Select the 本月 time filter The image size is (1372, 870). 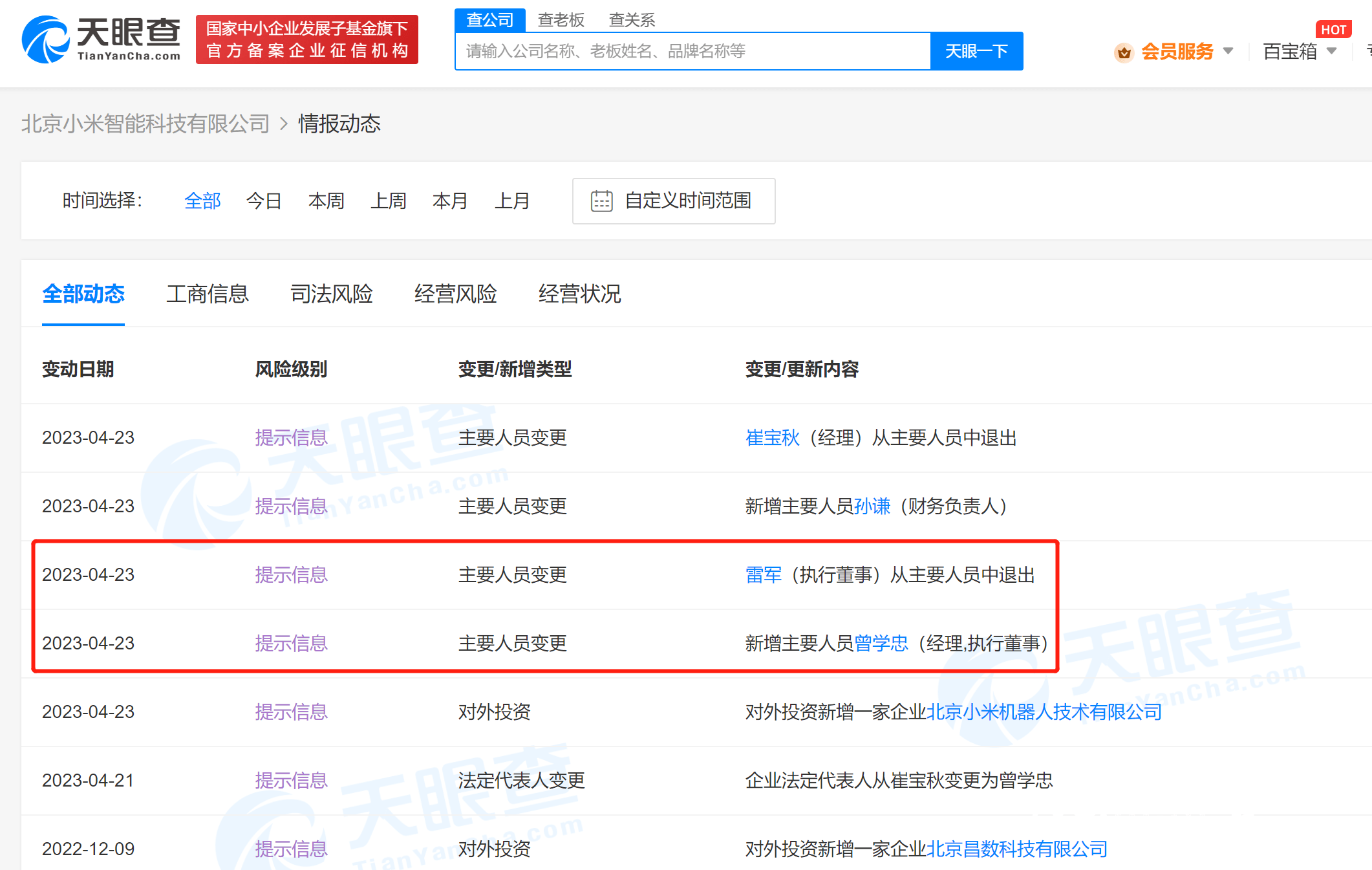pos(450,201)
